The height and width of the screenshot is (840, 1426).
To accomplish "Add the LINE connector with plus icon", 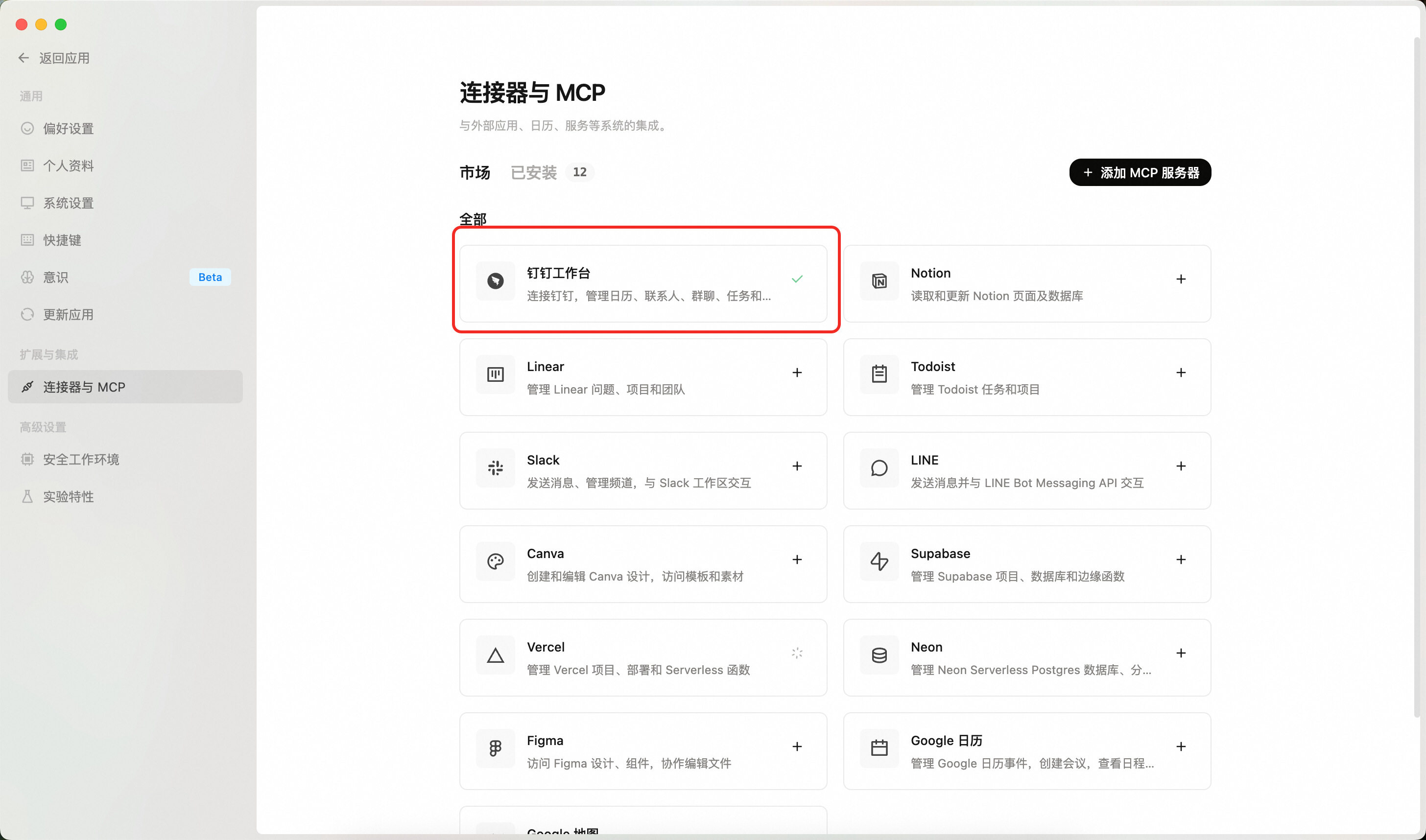I will [1181, 466].
